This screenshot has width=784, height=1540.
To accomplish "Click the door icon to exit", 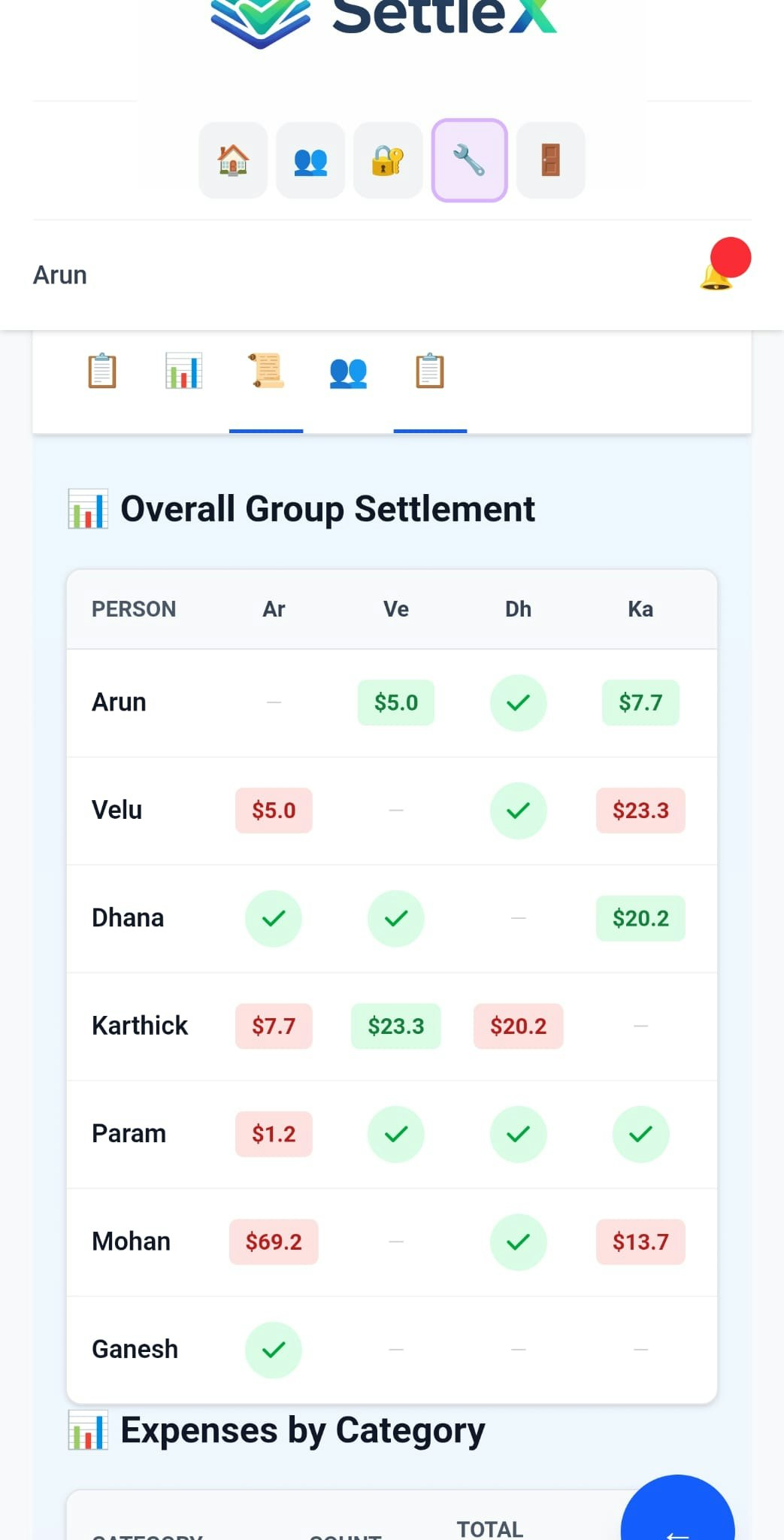I will pyautogui.click(x=550, y=160).
